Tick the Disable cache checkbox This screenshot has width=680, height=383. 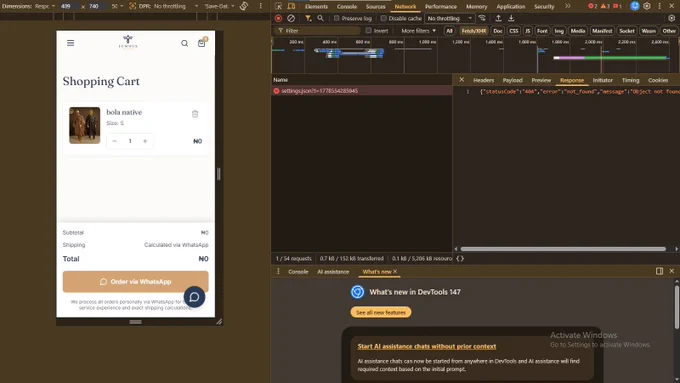(384, 18)
